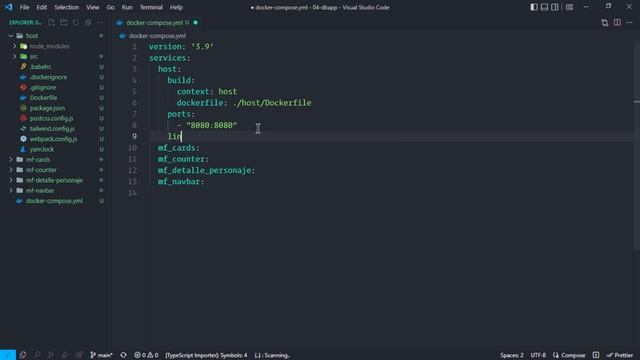
Task: Open the remote window indicator
Action: (8, 355)
